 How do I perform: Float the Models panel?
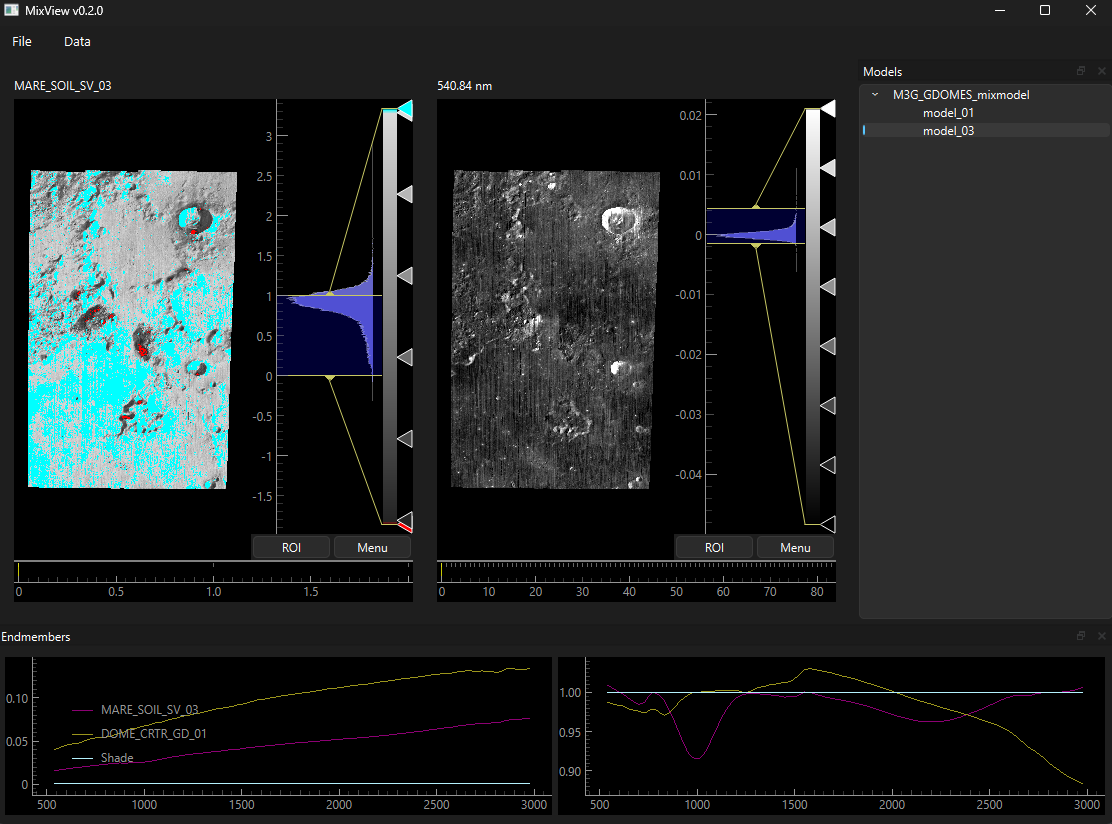[x=1081, y=72]
